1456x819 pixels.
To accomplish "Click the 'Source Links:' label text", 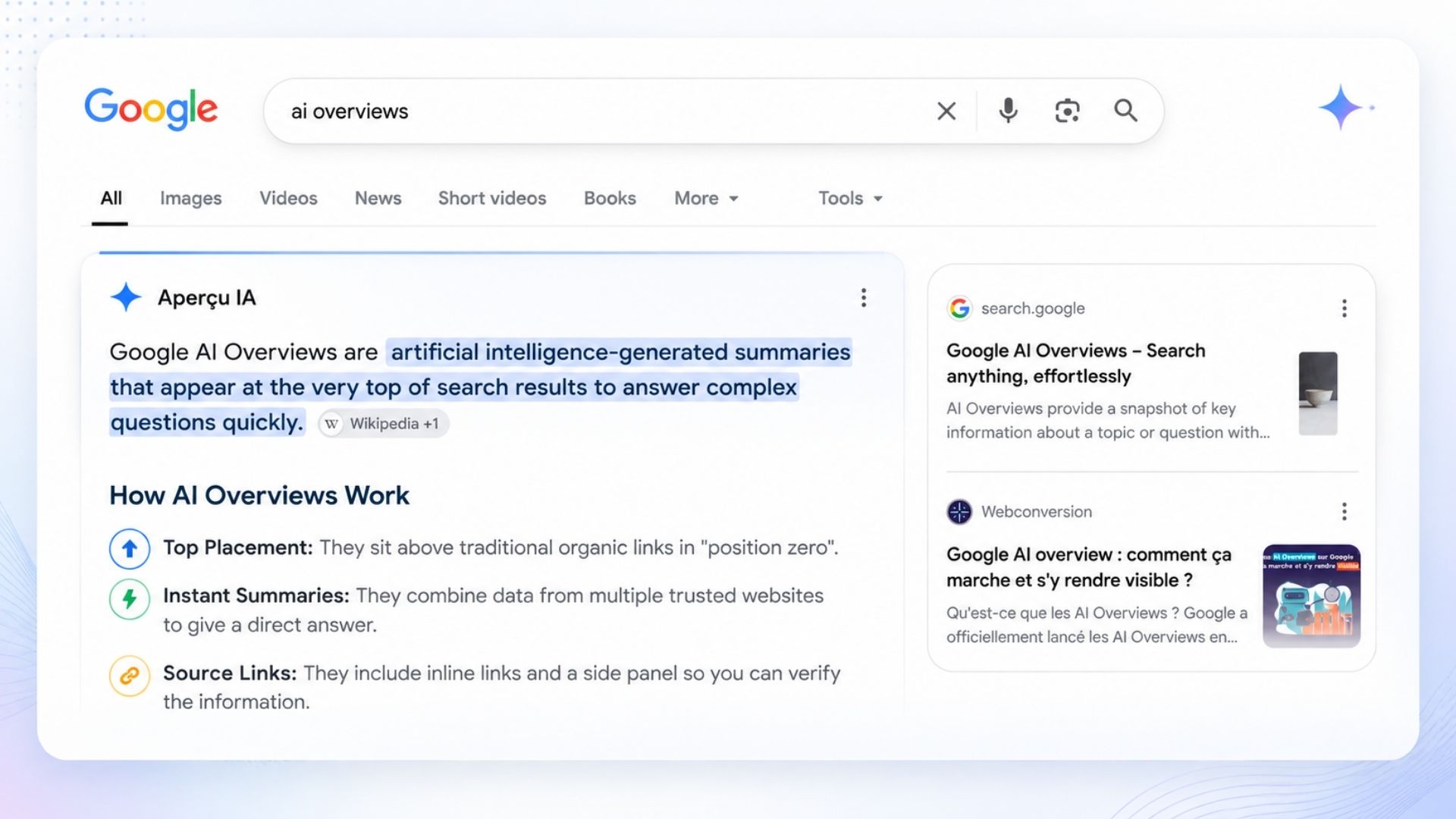I will coord(230,673).
